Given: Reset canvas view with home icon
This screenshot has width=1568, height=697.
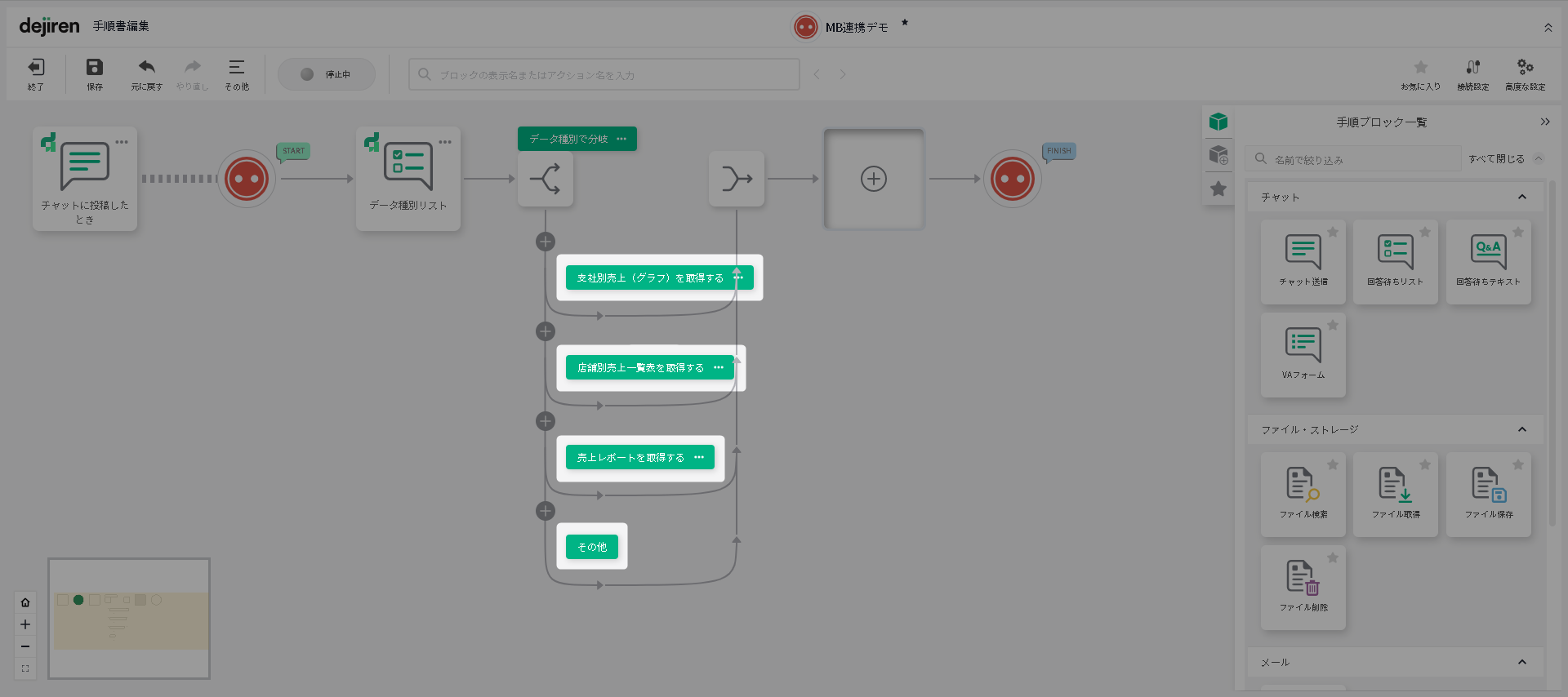Looking at the screenshot, I should [25, 602].
